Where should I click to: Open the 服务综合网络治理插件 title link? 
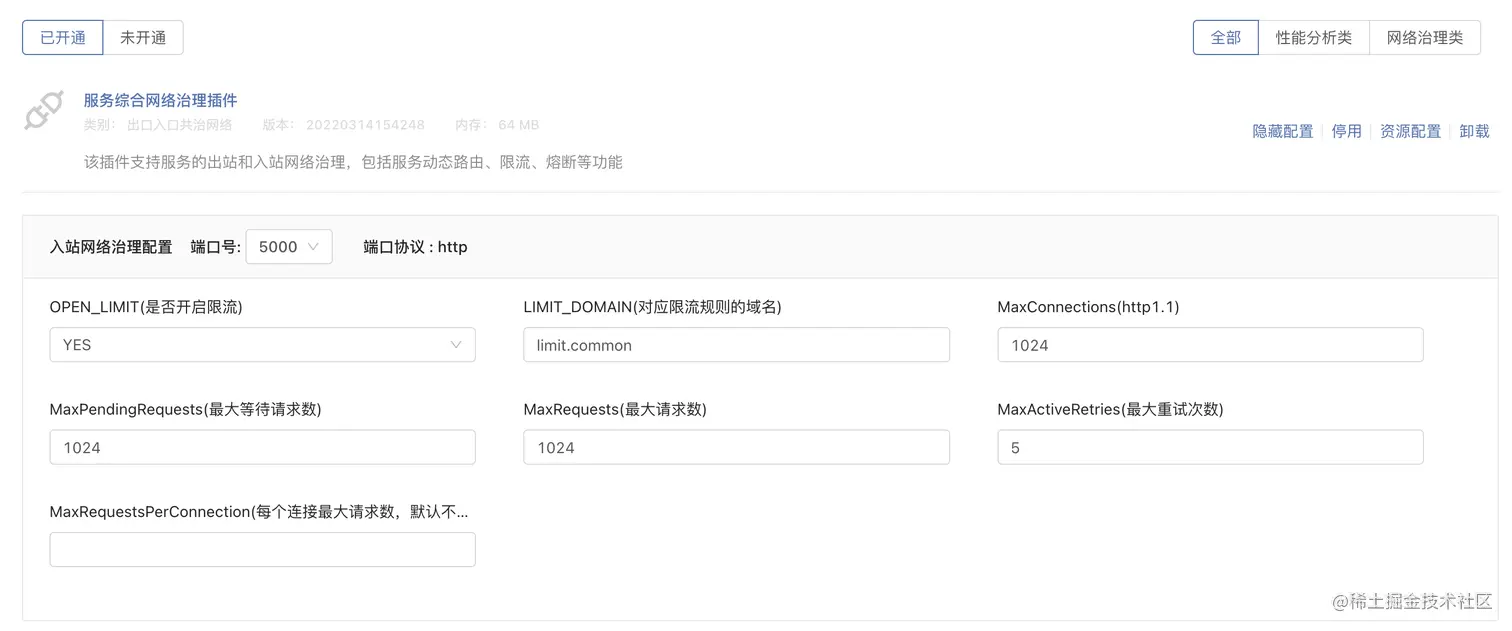[160, 100]
